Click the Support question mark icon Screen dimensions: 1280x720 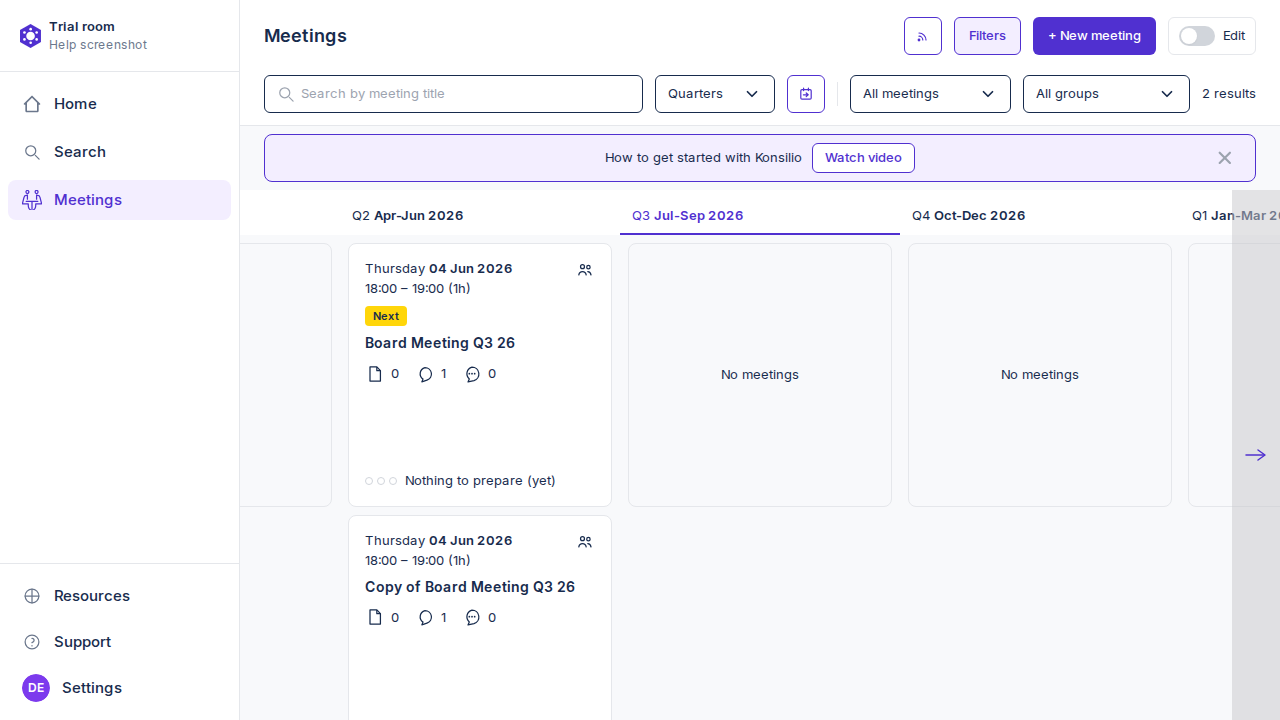[x=32, y=642]
